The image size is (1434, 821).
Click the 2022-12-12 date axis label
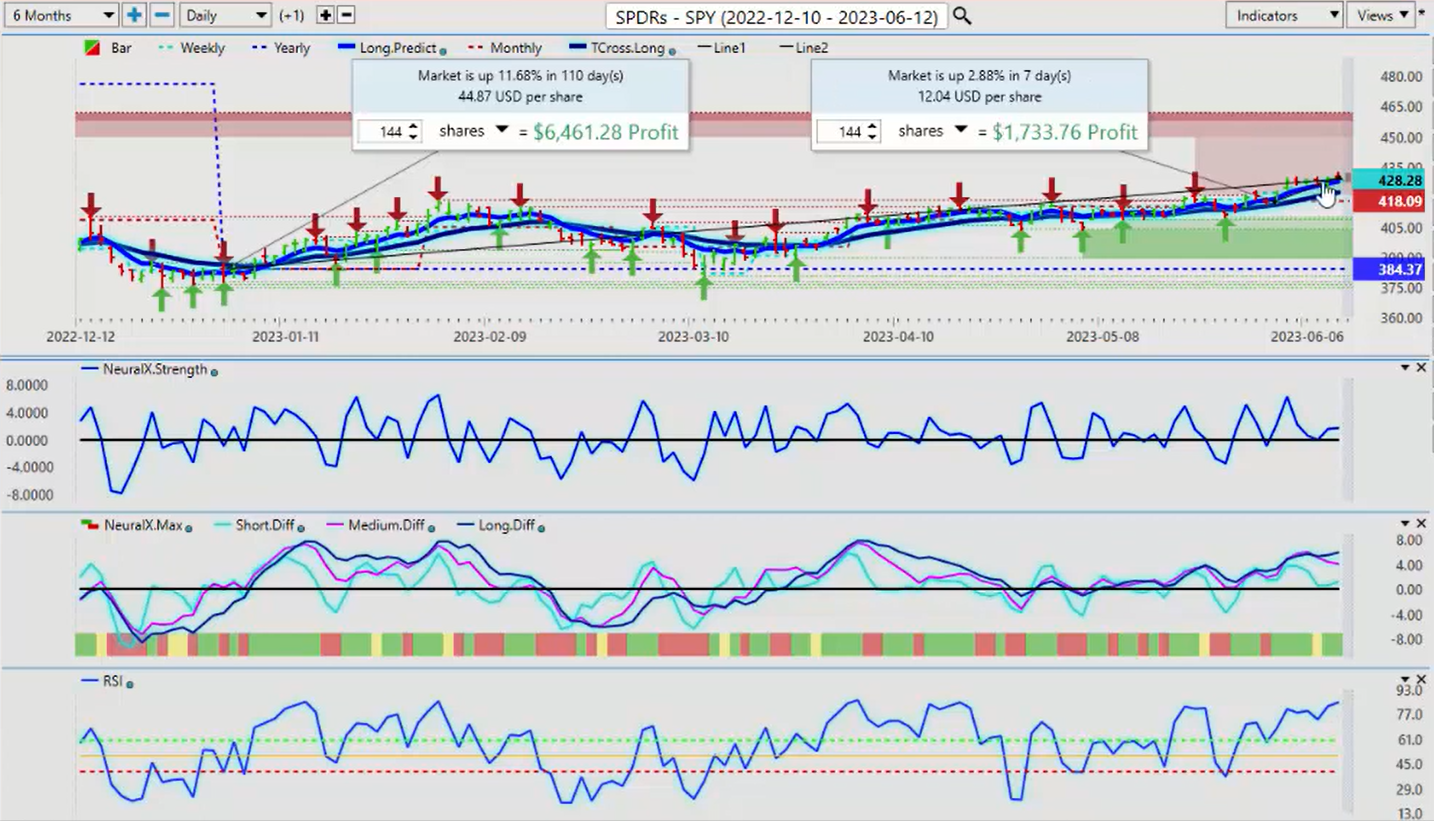[81, 337]
